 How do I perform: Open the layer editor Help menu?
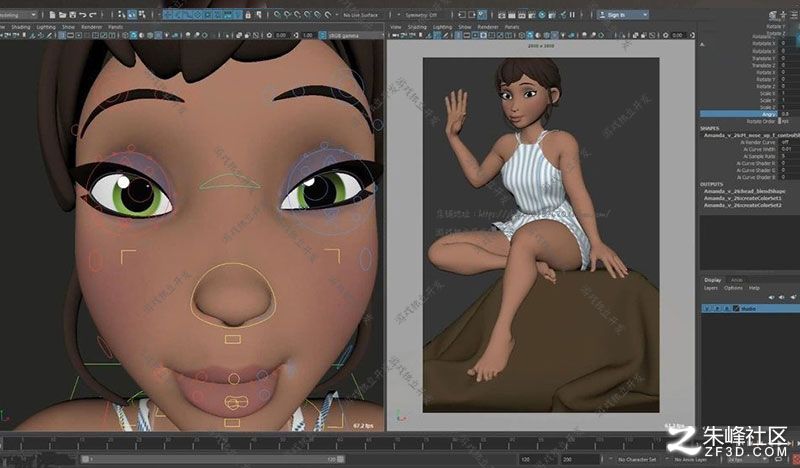754,288
